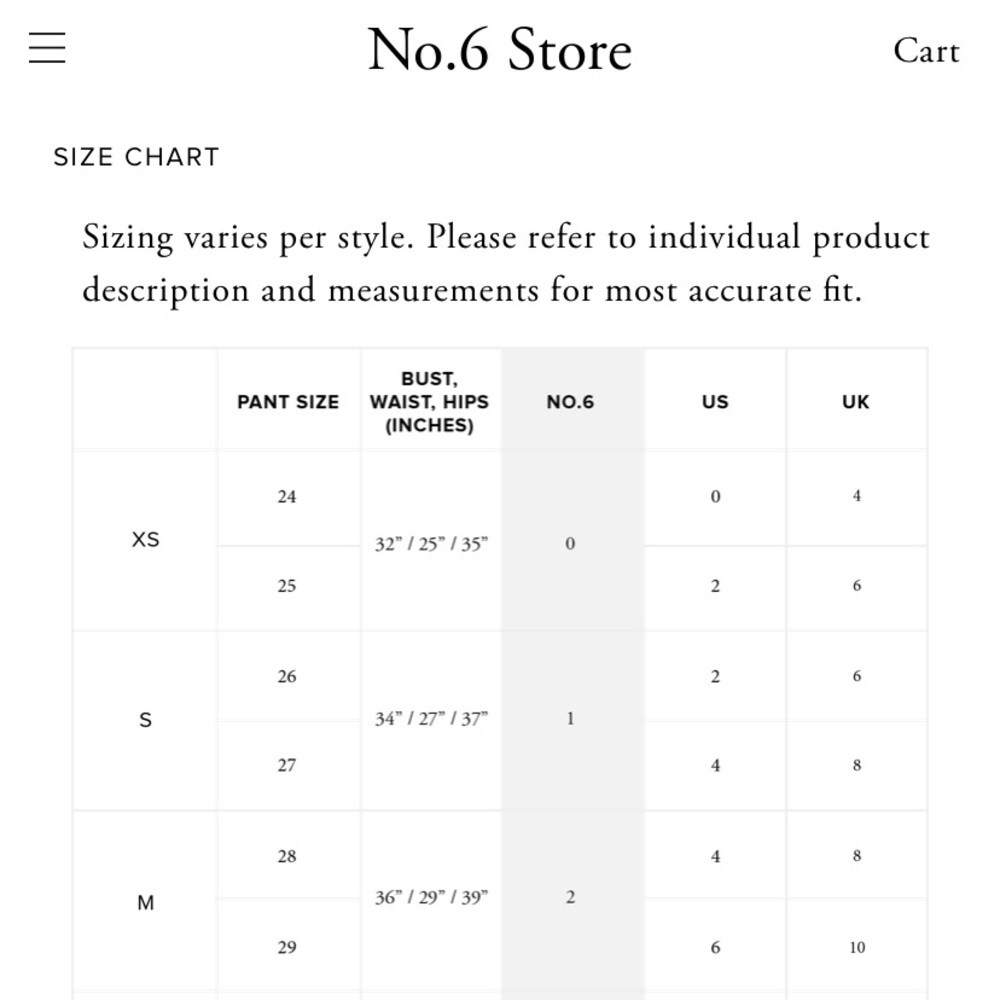This screenshot has width=1000, height=1000.
Task: Click the SIZE CHART heading
Action: (x=136, y=157)
